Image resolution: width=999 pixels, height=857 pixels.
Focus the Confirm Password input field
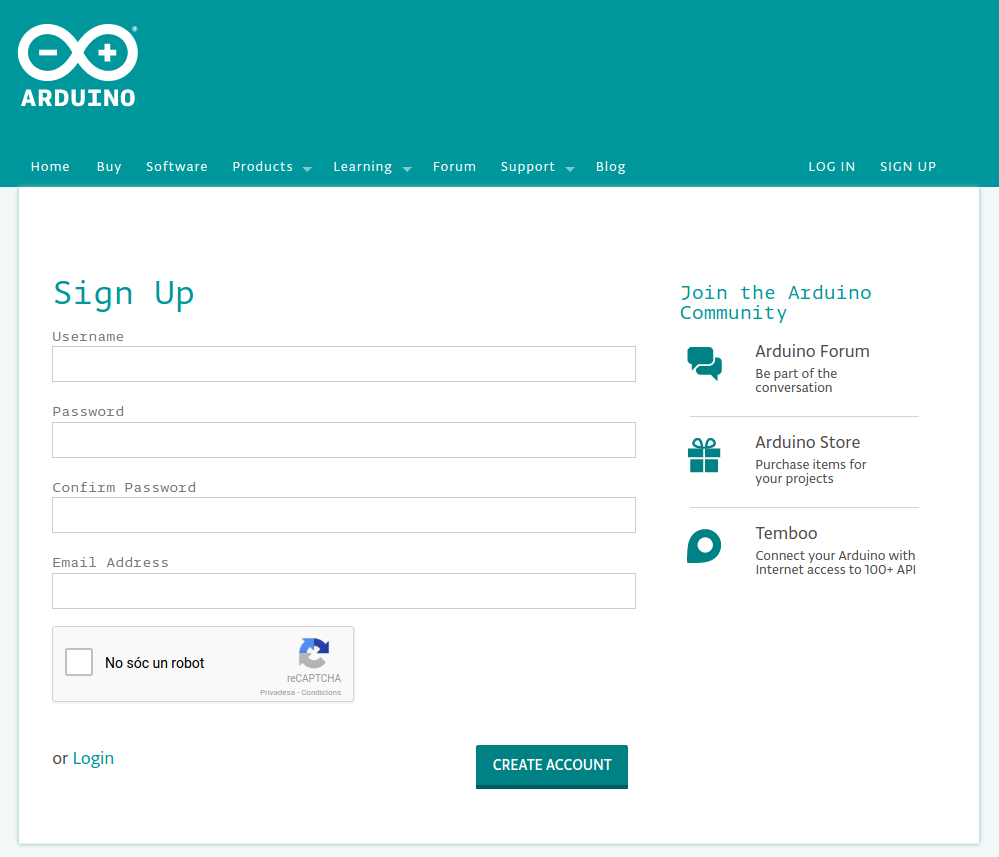tap(344, 515)
